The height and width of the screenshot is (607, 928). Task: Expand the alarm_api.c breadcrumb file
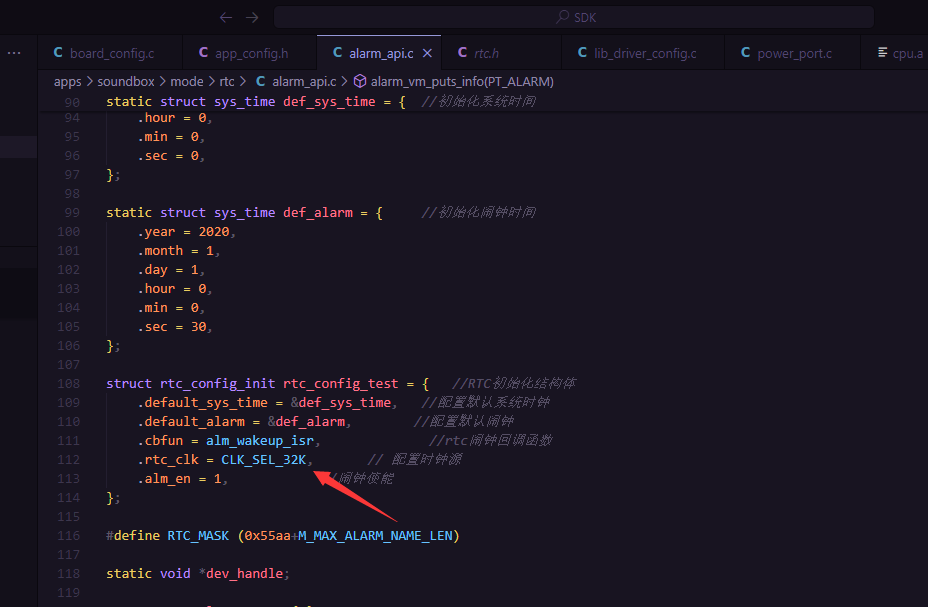click(297, 82)
